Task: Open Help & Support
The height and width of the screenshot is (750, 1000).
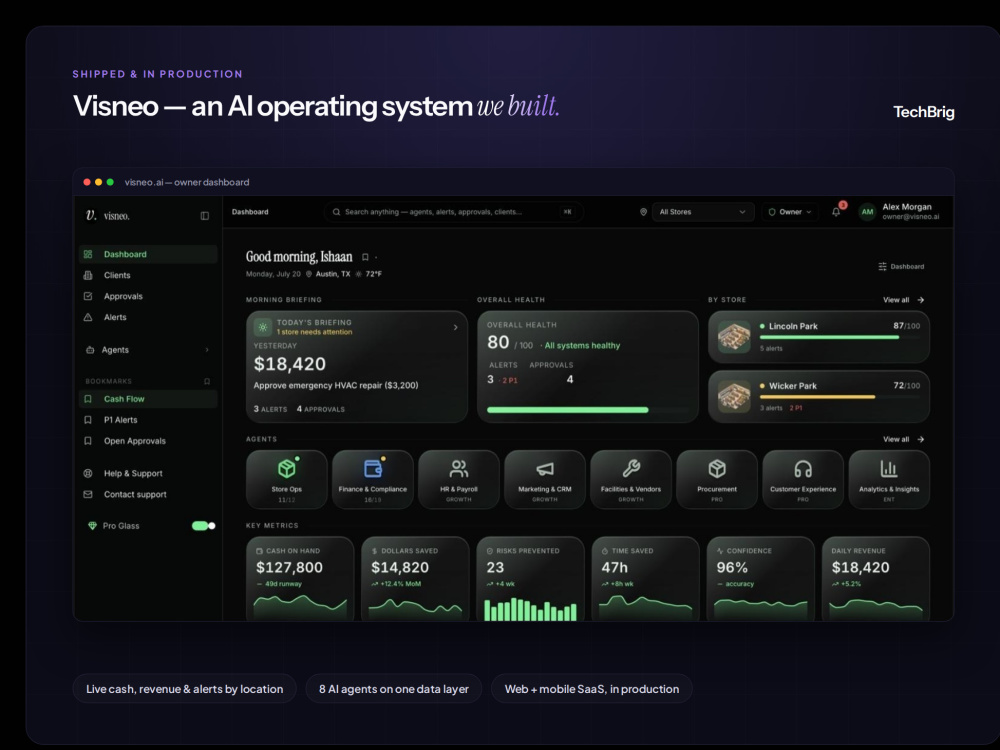Action: [148, 473]
